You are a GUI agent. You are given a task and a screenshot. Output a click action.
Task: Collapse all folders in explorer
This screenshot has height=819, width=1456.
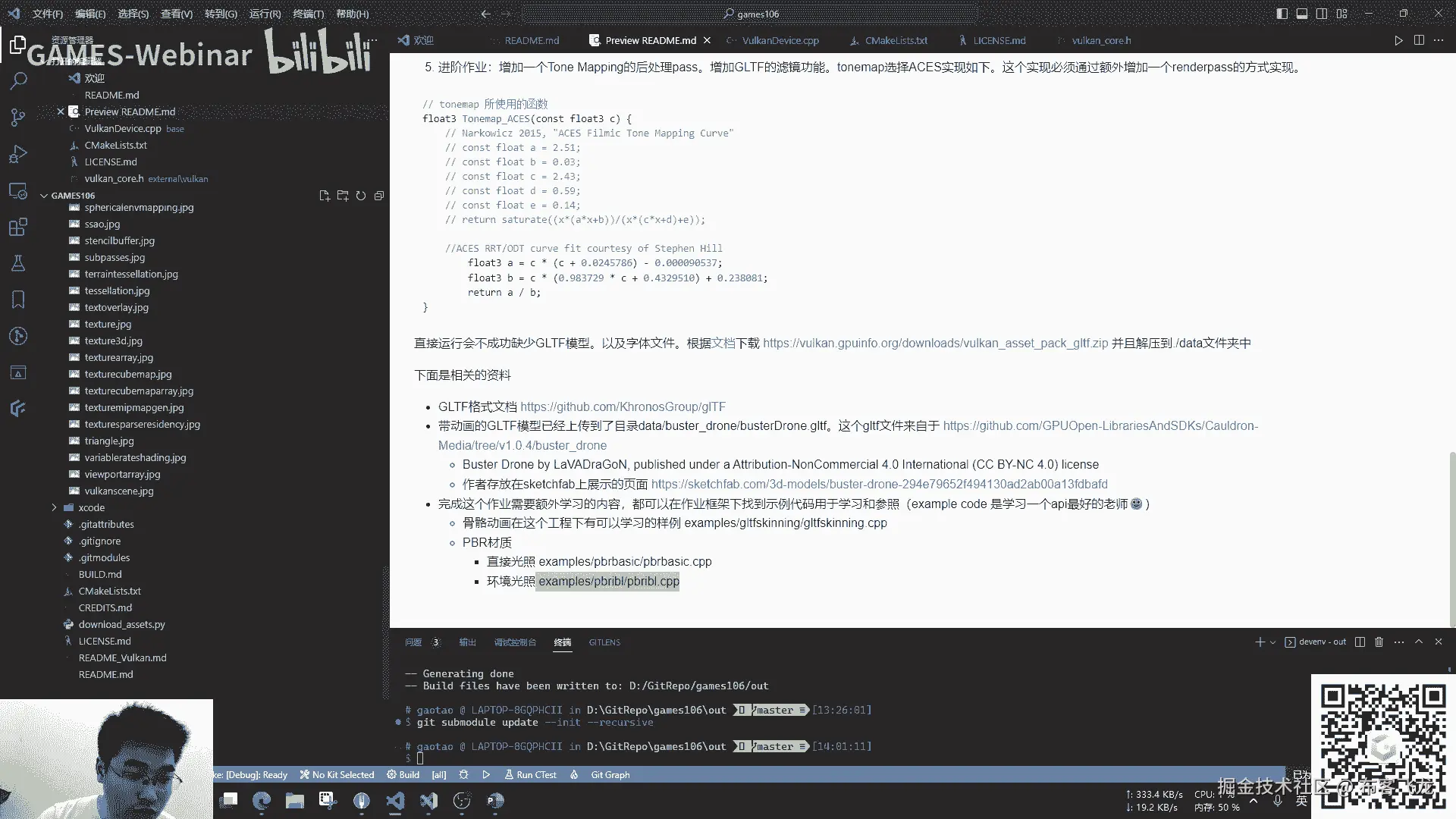pyautogui.click(x=379, y=196)
